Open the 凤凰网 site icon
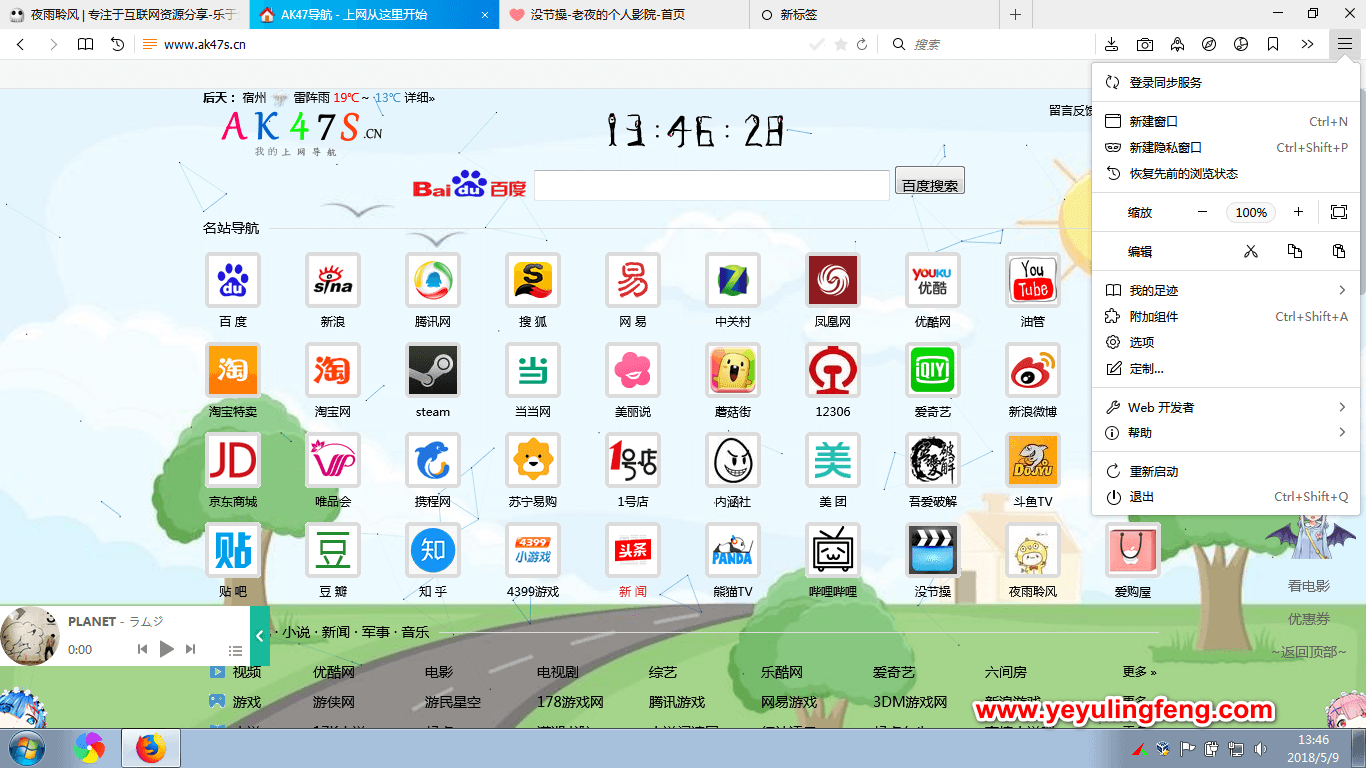Image resolution: width=1366 pixels, height=768 pixels. coord(833,280)
